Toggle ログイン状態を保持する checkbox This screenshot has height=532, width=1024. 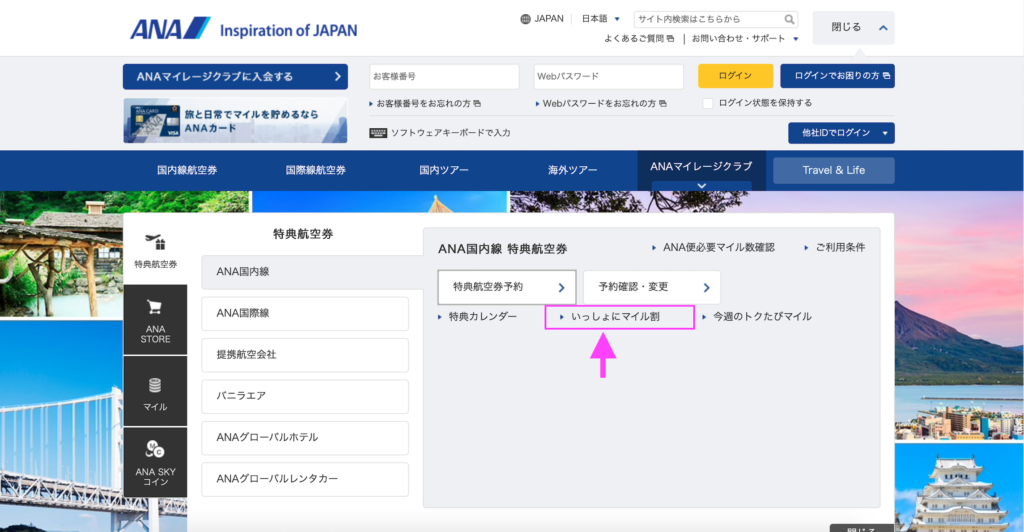click(707, 103)
